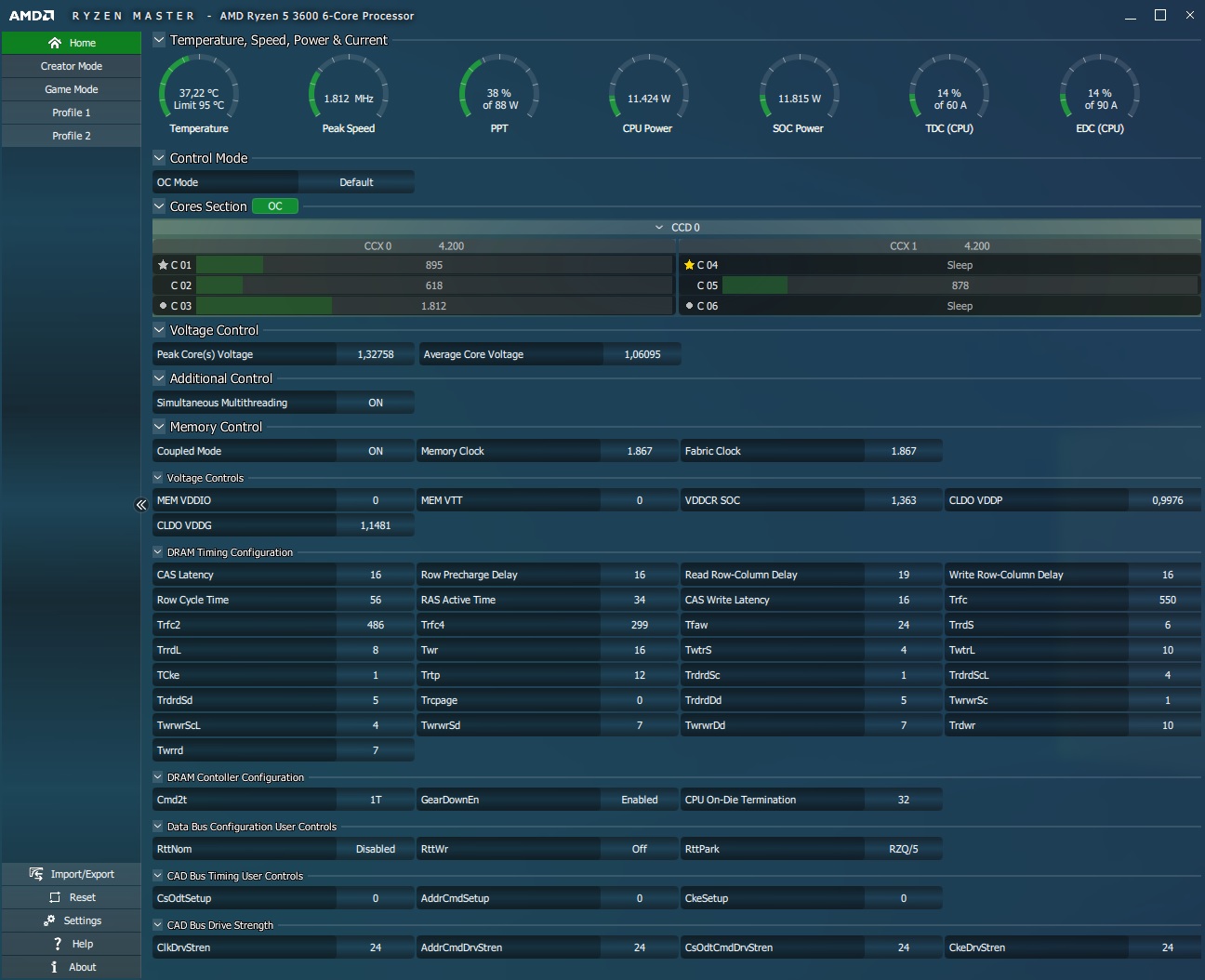Click the dot marker on core C 03
This screenshot has height=980, width=1205.
[x=163, y=306]
